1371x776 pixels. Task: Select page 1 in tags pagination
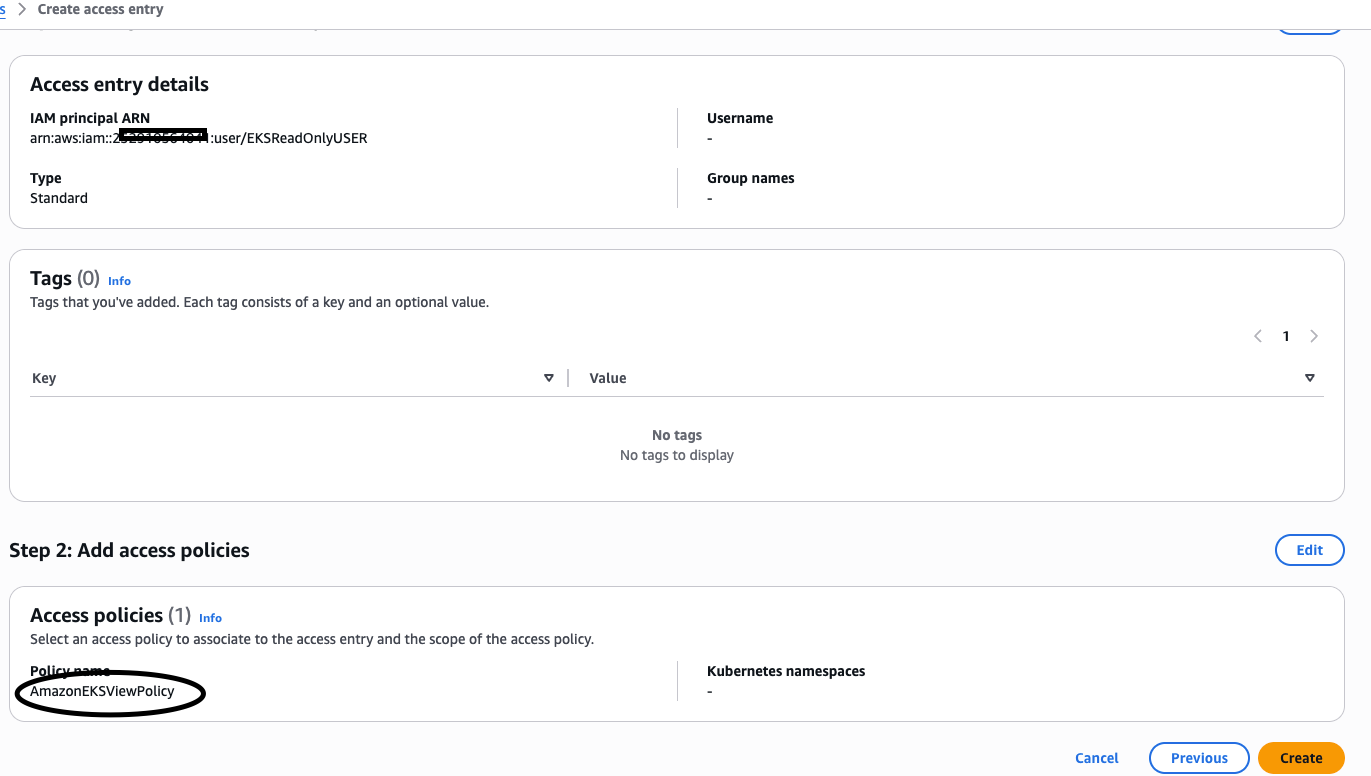click(x=1286, y=336)
